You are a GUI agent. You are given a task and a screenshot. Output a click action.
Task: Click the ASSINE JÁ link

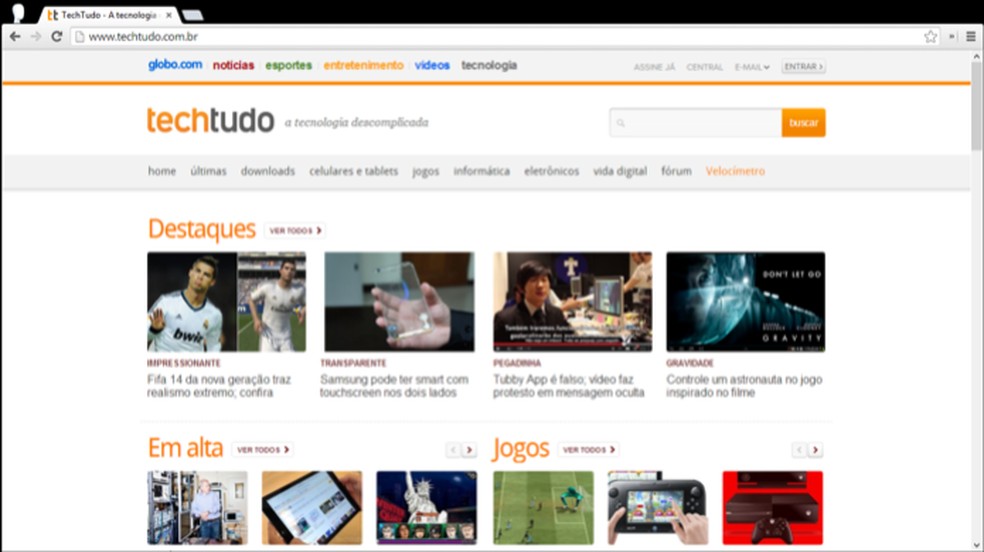(654, 67)
